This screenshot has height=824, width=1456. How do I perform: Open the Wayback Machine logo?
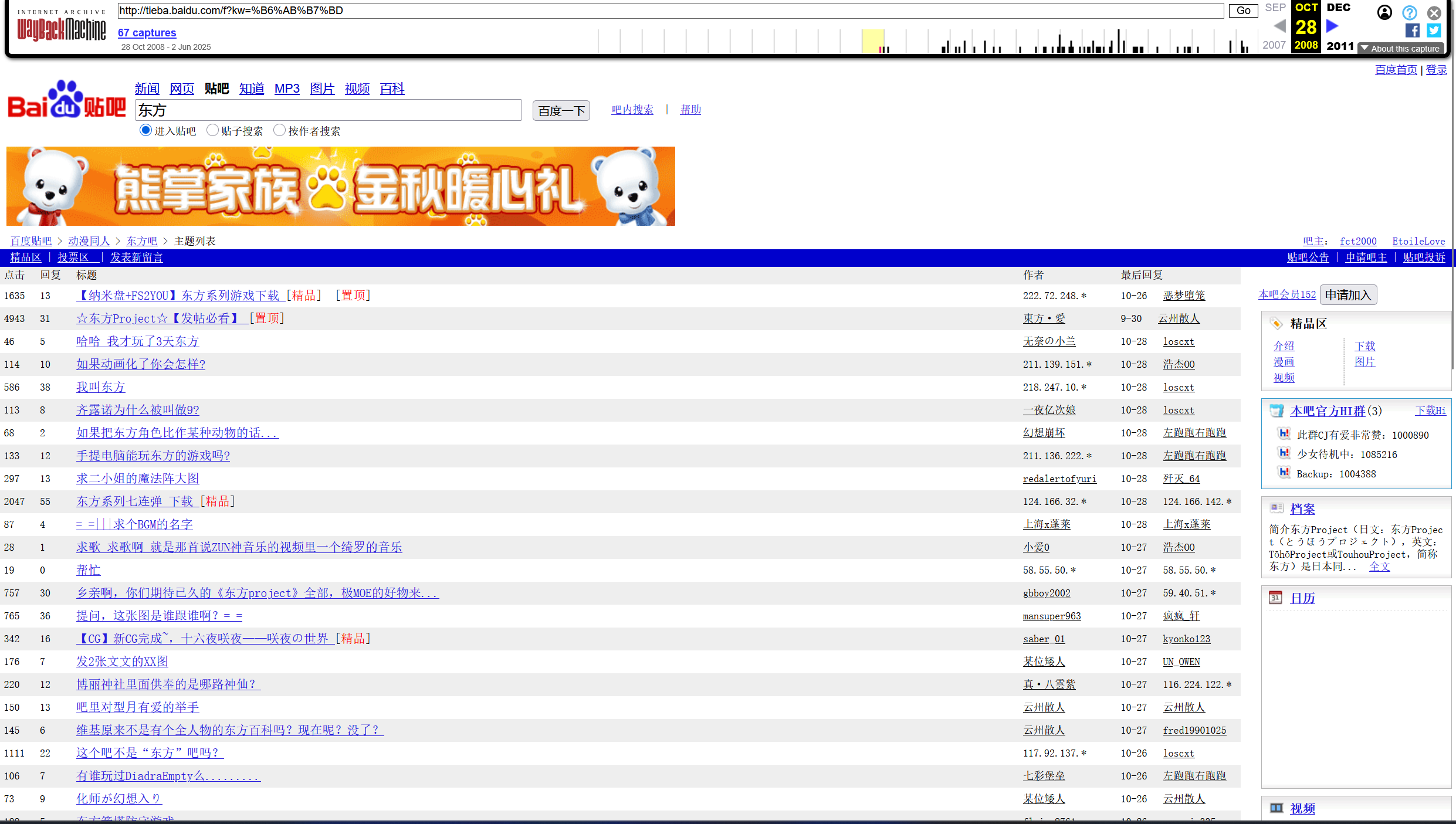point(62,26)
